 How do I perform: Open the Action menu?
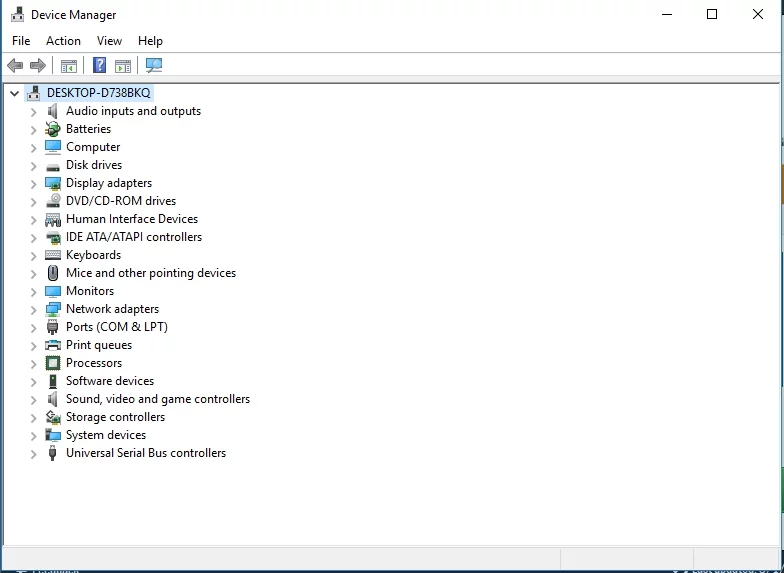[x=63, y=41]
